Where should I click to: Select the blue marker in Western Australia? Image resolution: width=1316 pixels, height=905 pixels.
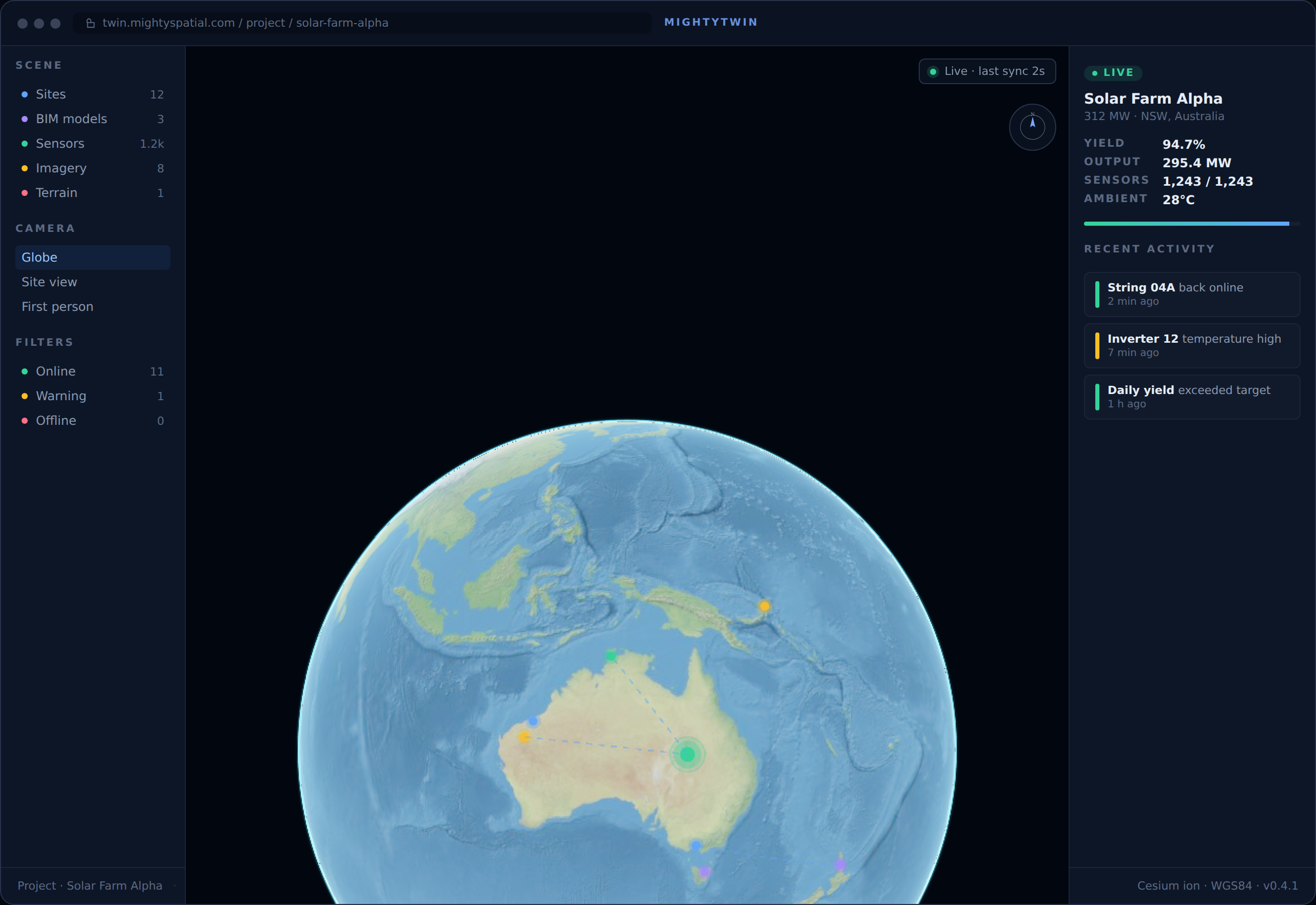point(533,721)
